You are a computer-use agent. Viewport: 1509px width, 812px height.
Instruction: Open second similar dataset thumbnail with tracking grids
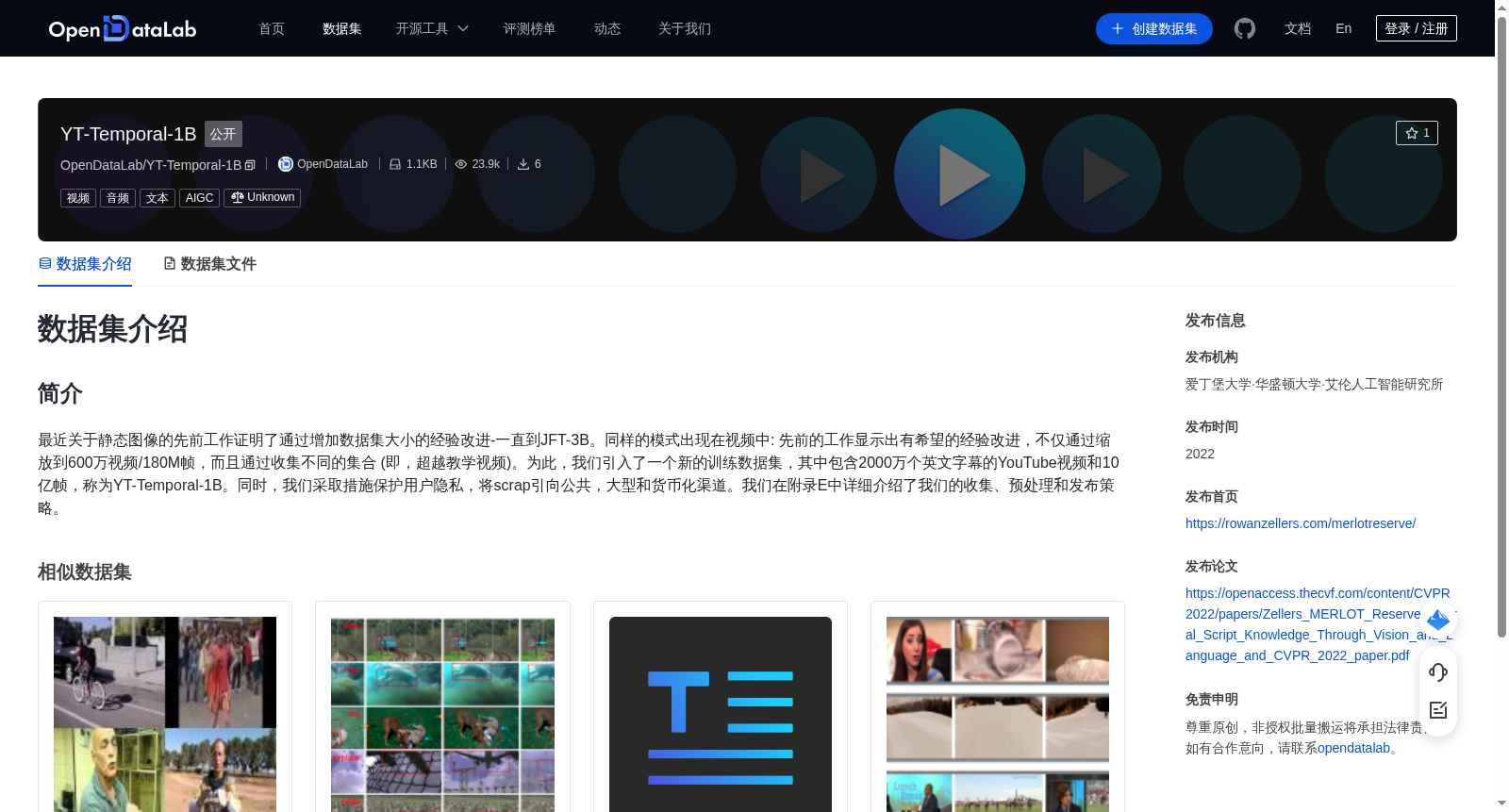(x=442, y=714)
